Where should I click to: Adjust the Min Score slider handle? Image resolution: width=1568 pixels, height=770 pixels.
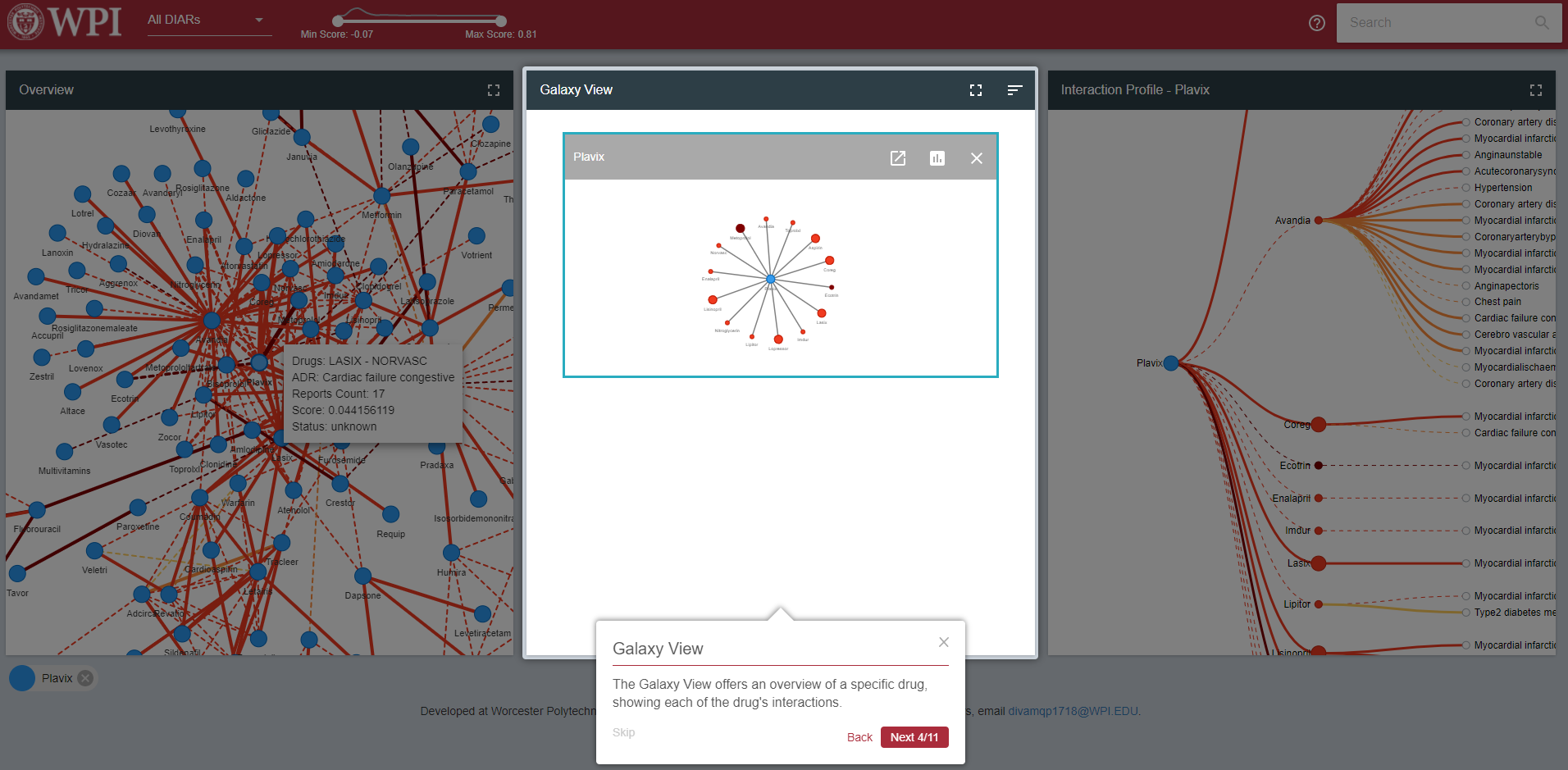(338, 21)
